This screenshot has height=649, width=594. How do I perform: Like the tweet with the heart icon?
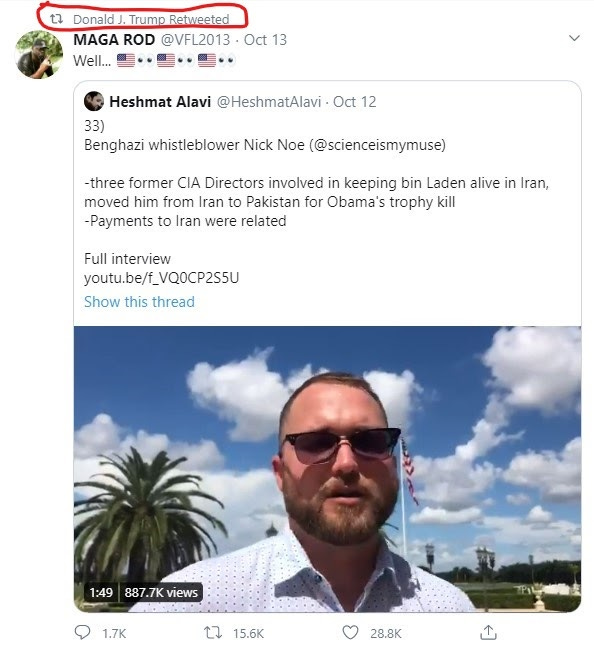coord(350,633)
